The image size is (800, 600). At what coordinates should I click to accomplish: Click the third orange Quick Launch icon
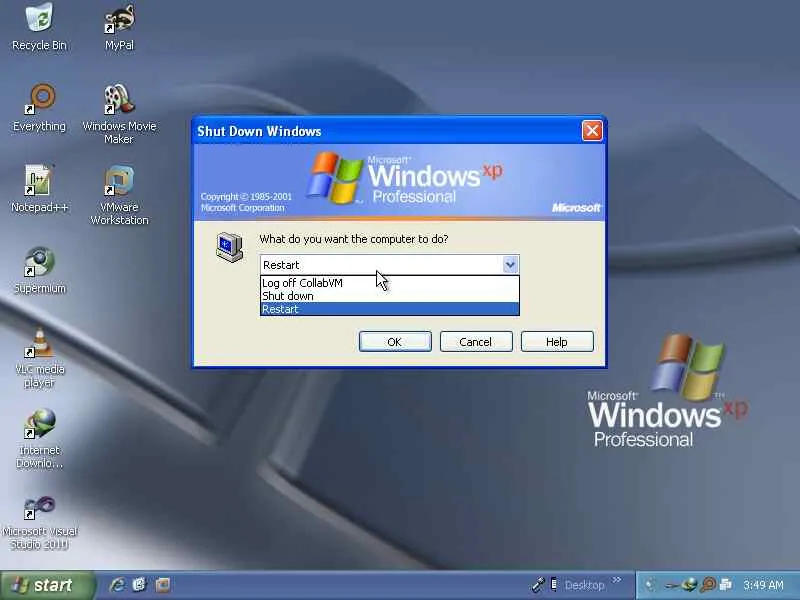(162, 585)
